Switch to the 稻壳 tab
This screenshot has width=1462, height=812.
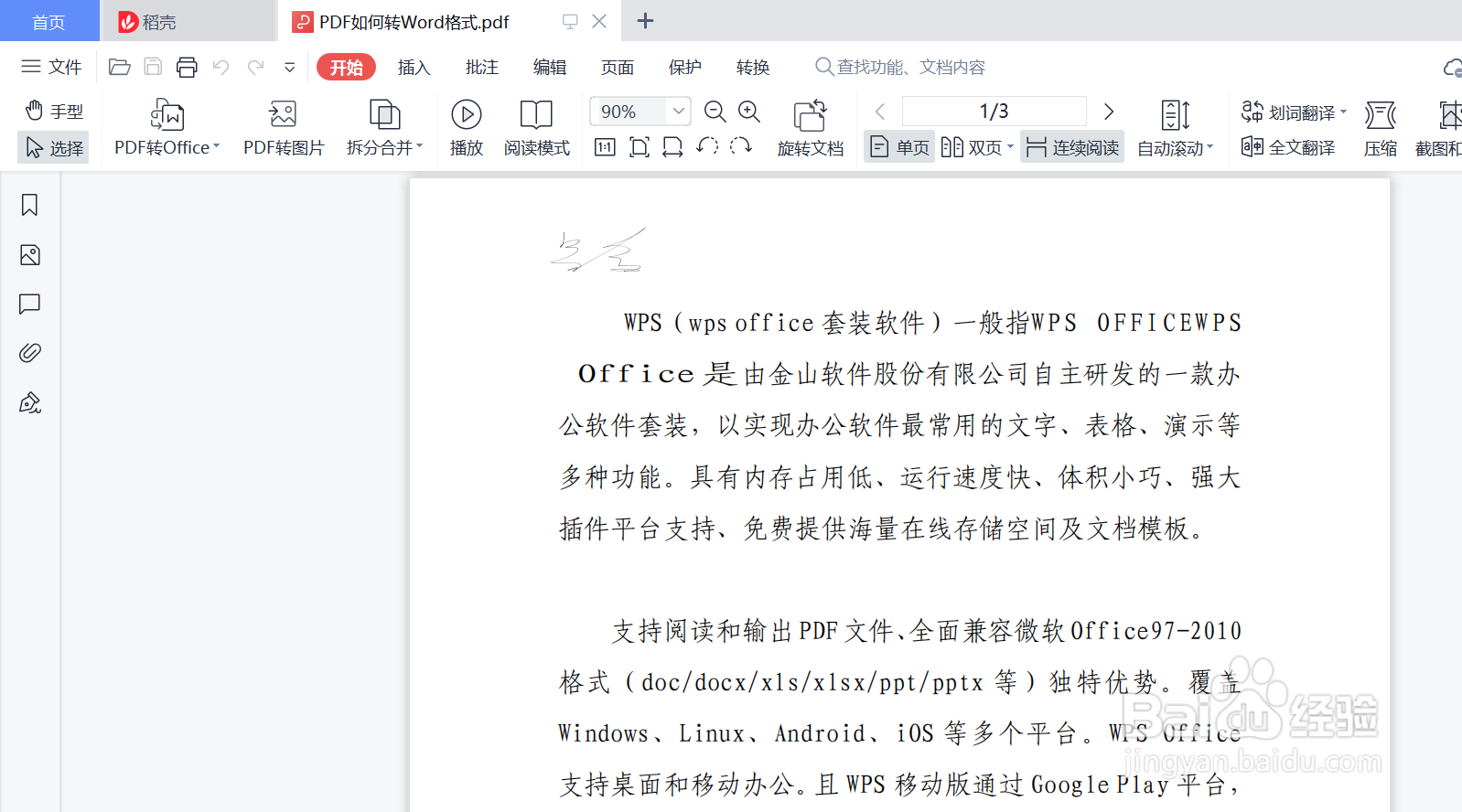pos(188,21)
